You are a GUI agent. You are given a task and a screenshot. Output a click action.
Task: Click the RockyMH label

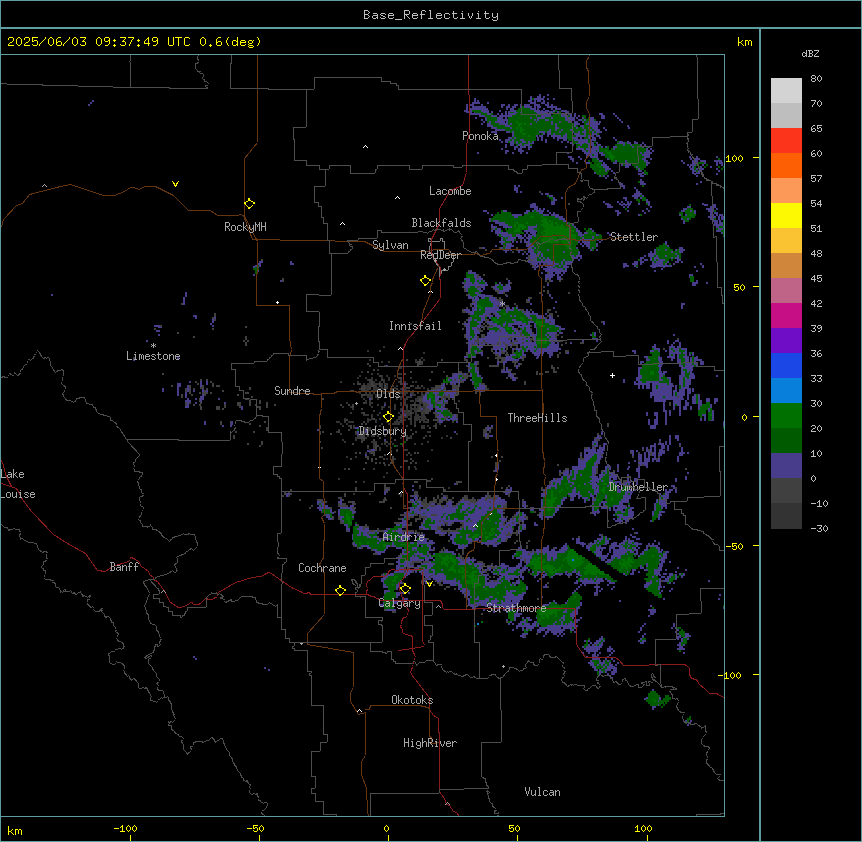[x=245, y=227]
